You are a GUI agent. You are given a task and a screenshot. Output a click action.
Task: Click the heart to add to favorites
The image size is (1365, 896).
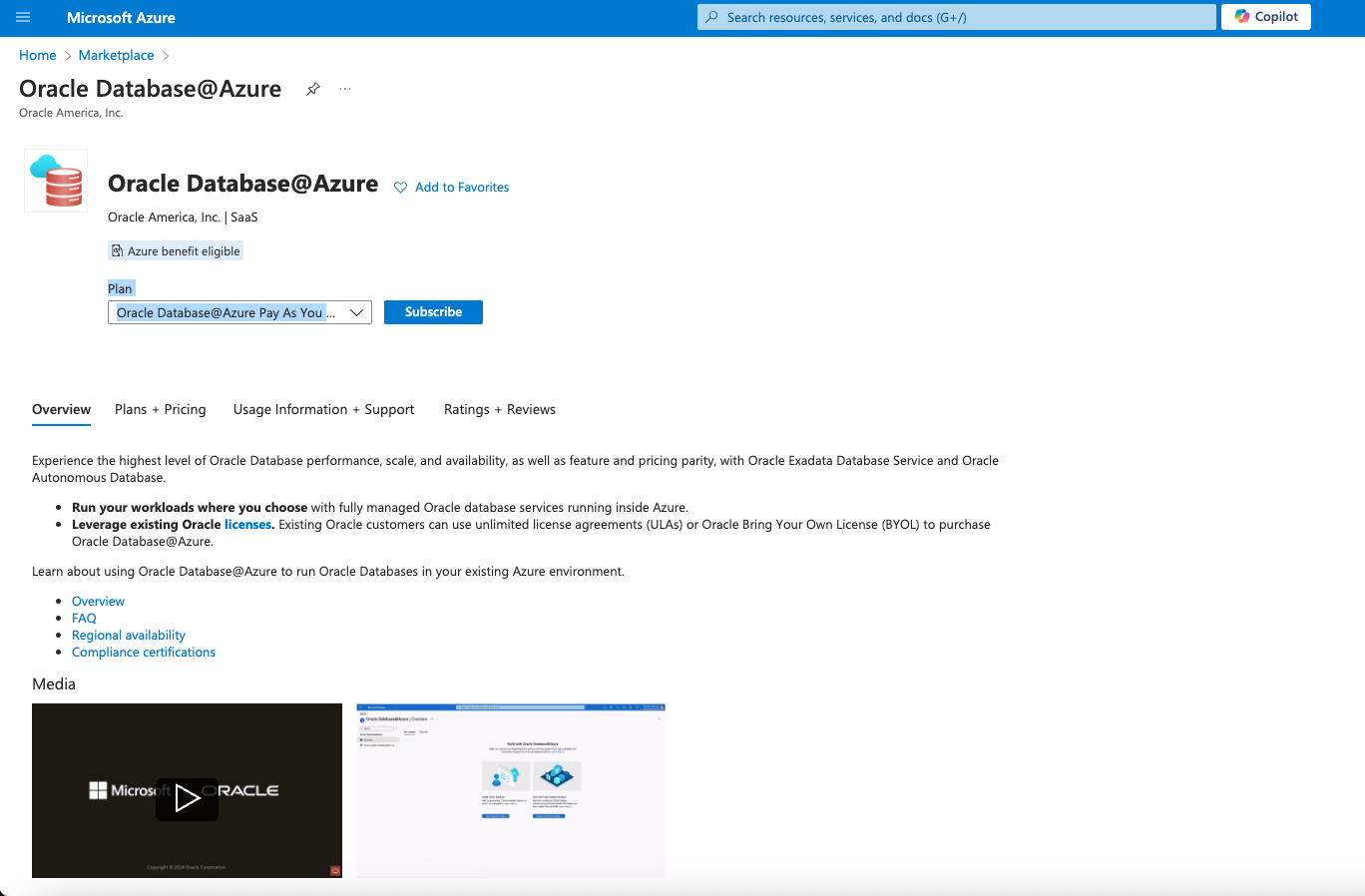[400, 188]
